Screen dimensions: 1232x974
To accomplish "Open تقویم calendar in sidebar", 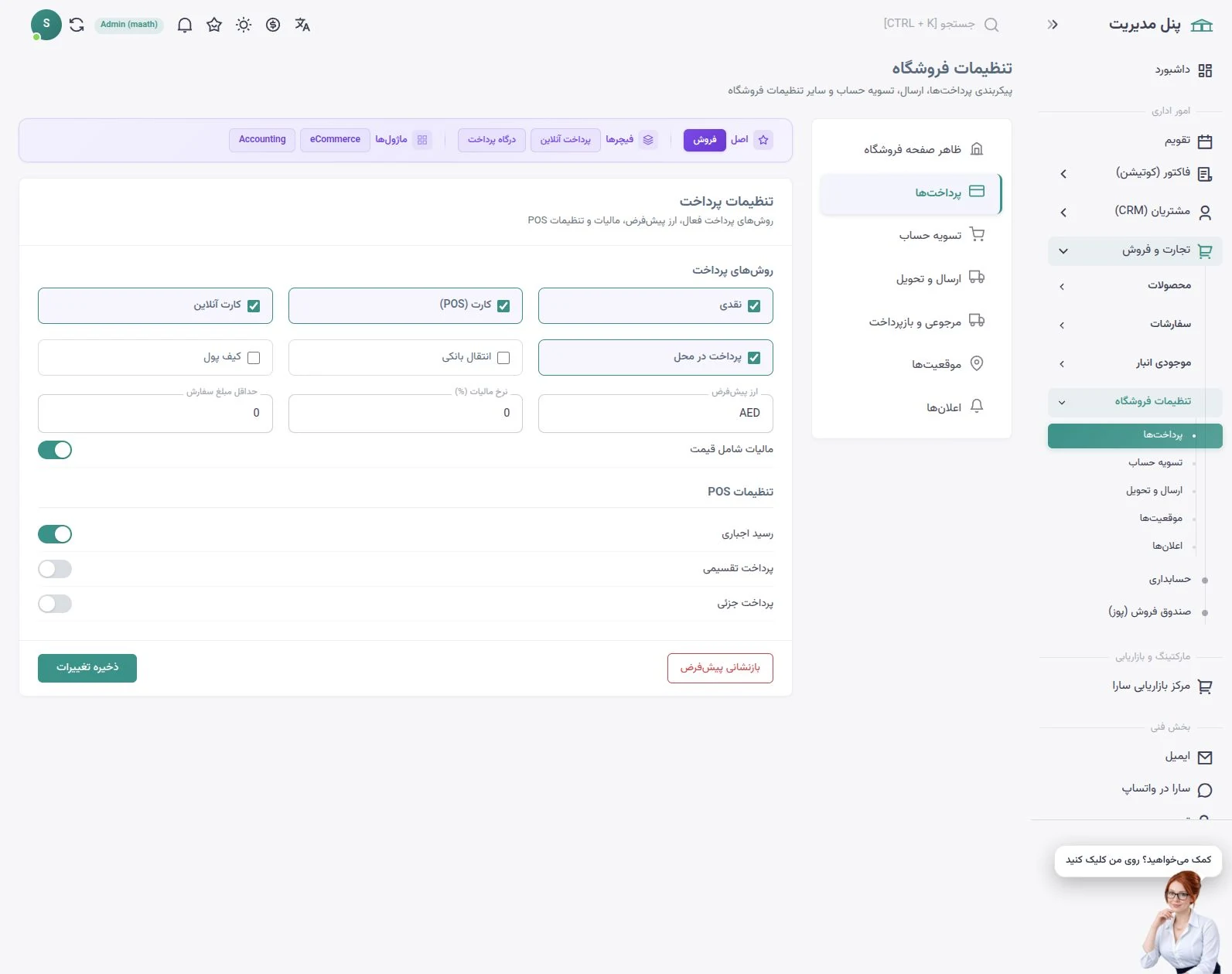I will [x=1135, y=141].
